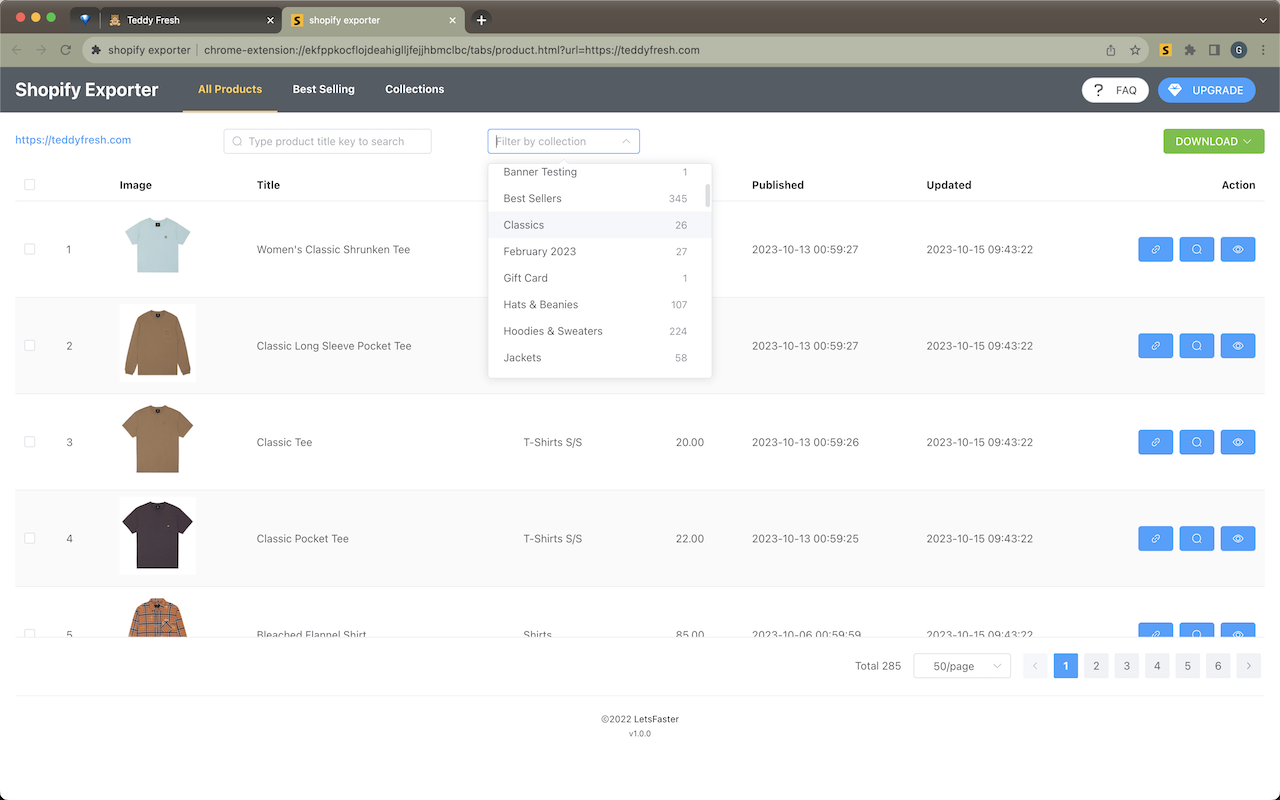1280x800 pixels.
Task: Choose Jackets collection option
Action: click(x=599, y=358)
